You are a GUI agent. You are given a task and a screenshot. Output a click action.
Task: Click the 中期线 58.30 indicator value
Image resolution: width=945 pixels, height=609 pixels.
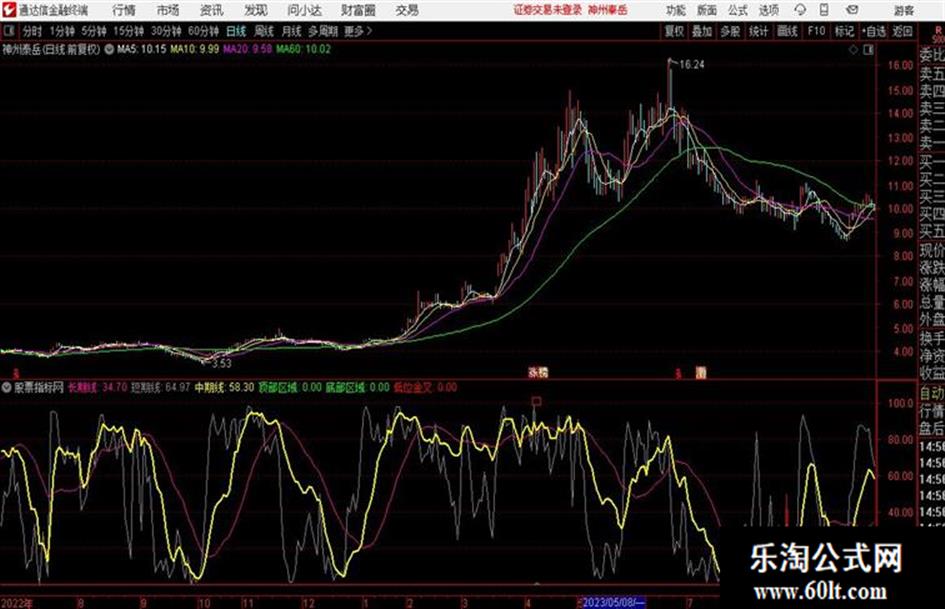tap(225, 388)
